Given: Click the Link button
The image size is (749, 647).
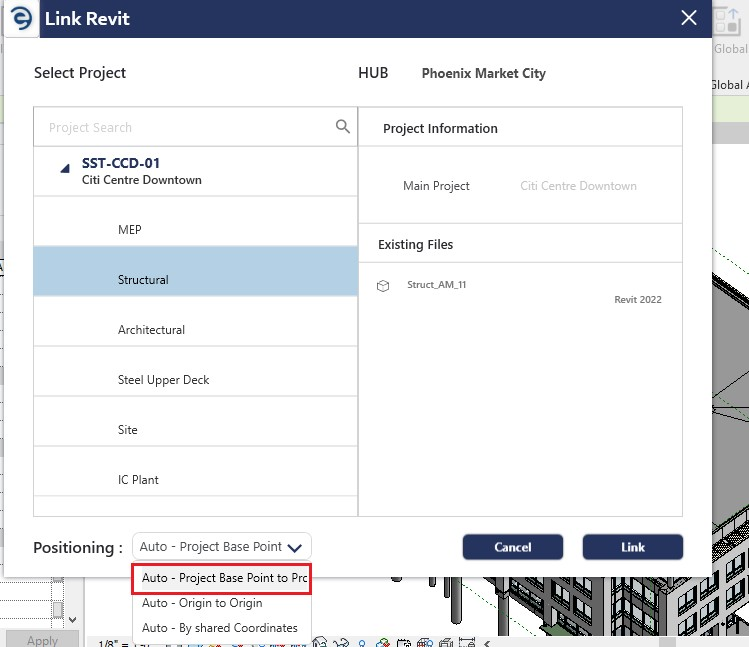Looking at the screenshot, I should [x=632, y=547].
